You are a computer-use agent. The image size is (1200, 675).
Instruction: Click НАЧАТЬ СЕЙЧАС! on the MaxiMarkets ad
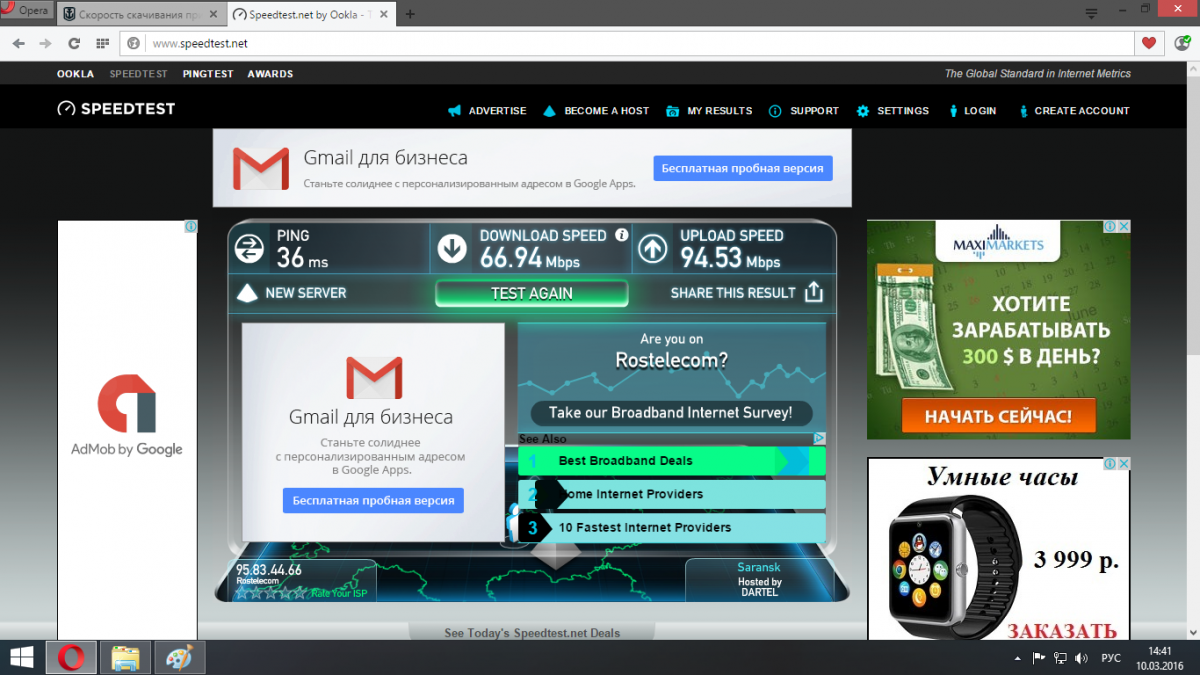click(x=998, y=416)
